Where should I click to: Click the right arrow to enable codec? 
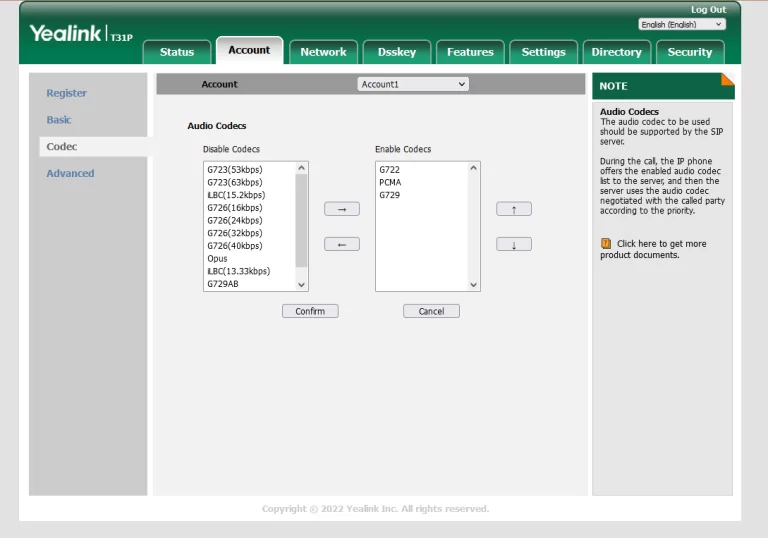(341, 209)
